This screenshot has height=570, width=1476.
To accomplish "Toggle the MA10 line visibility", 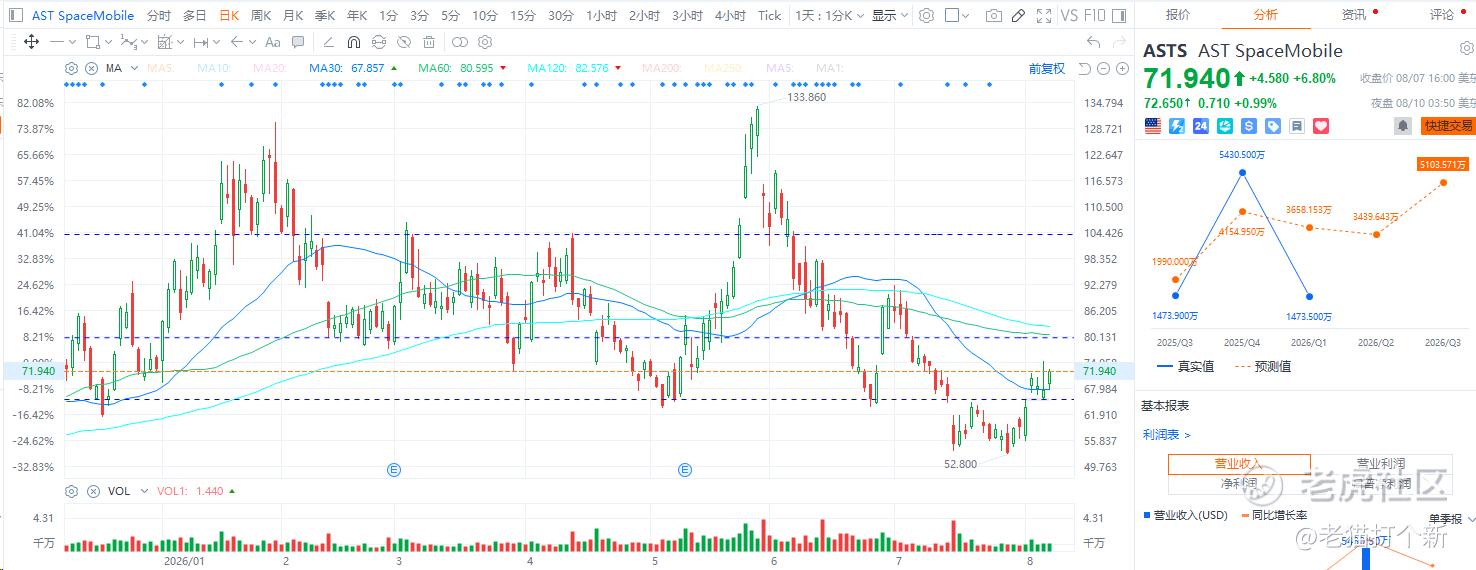I will [x=215, y=68].
